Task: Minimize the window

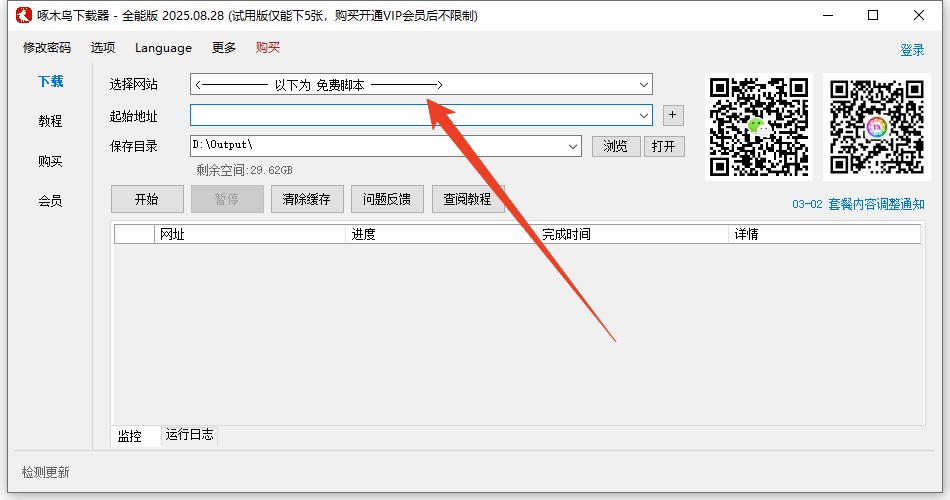Action: [x=828, y=16]
